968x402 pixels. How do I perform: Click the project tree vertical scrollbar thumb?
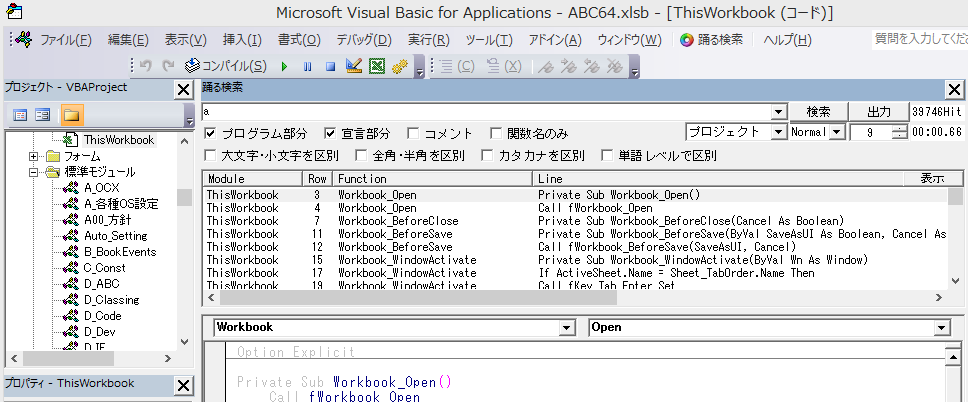184,198
